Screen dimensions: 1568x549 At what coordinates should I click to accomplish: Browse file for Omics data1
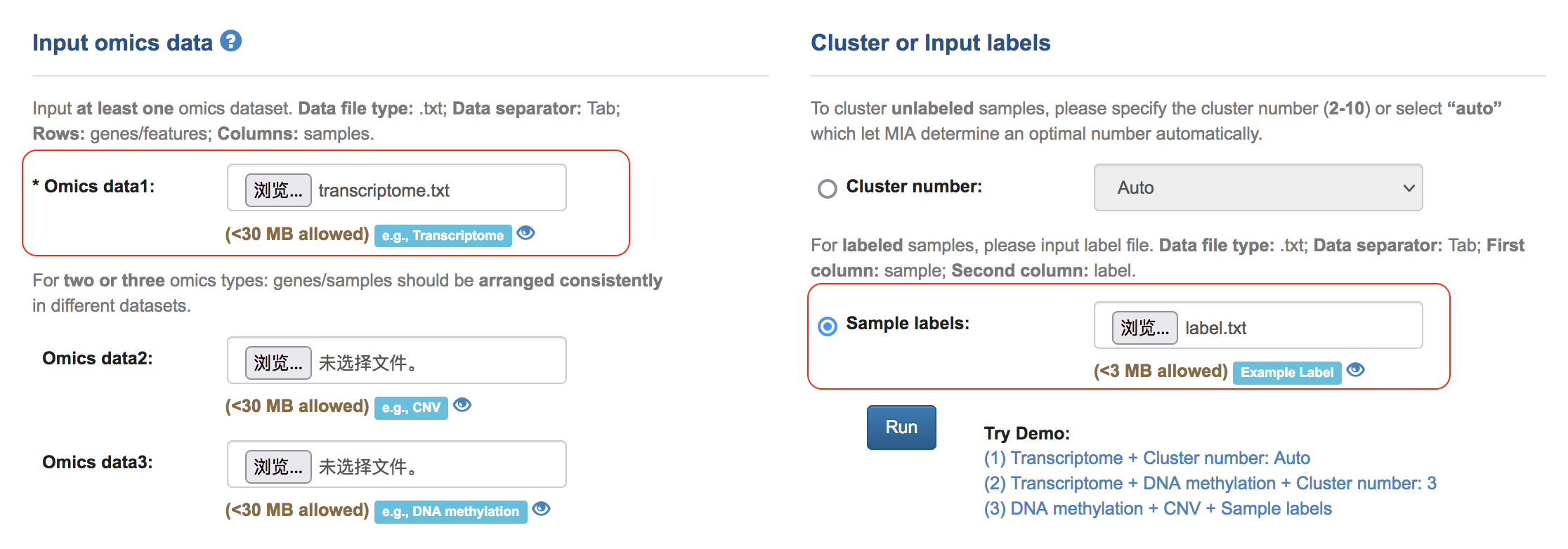[277, 190]
